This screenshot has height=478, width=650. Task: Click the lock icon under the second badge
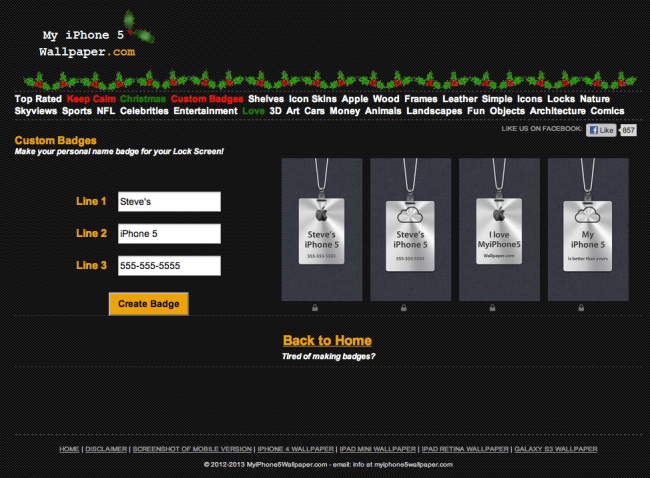coord(404,308)
